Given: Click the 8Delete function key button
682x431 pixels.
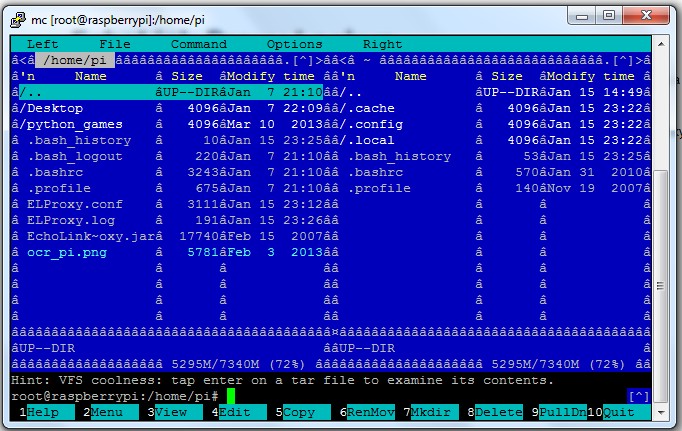Looking at the screenshot, I should (495, 412).
